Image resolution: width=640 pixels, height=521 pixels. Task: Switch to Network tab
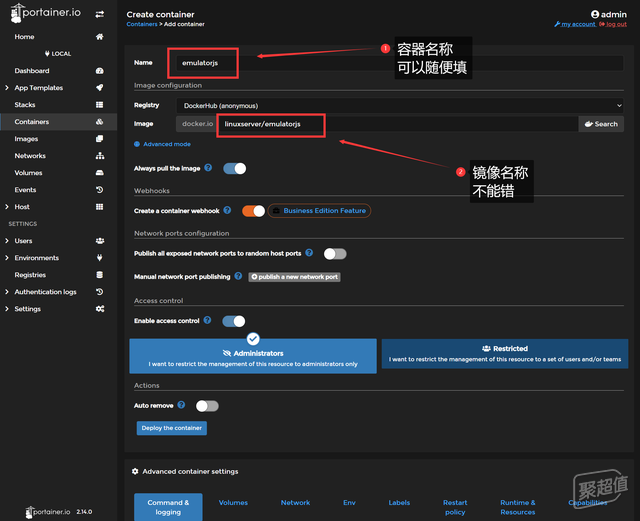tap(295, 503)
